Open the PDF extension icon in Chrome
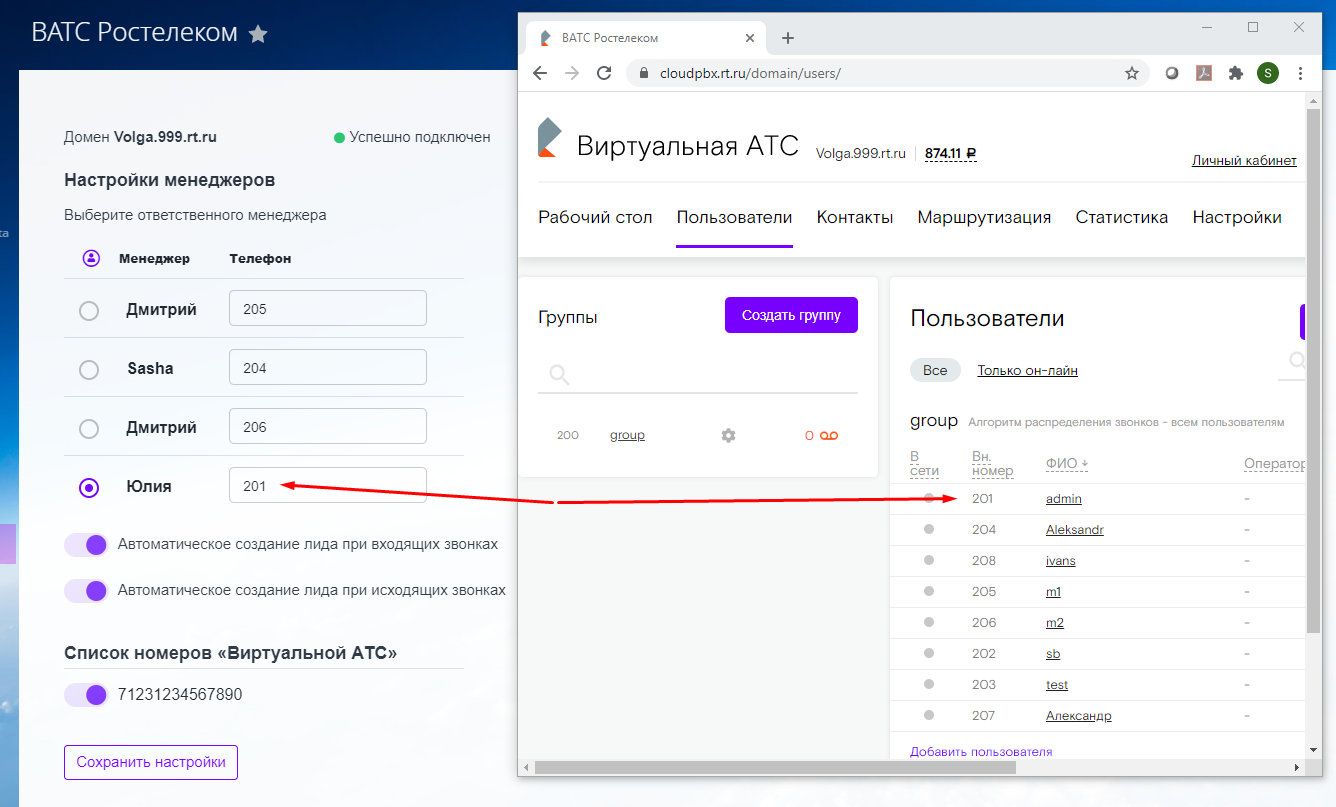1336x807 pixels. coord(1205,73)
